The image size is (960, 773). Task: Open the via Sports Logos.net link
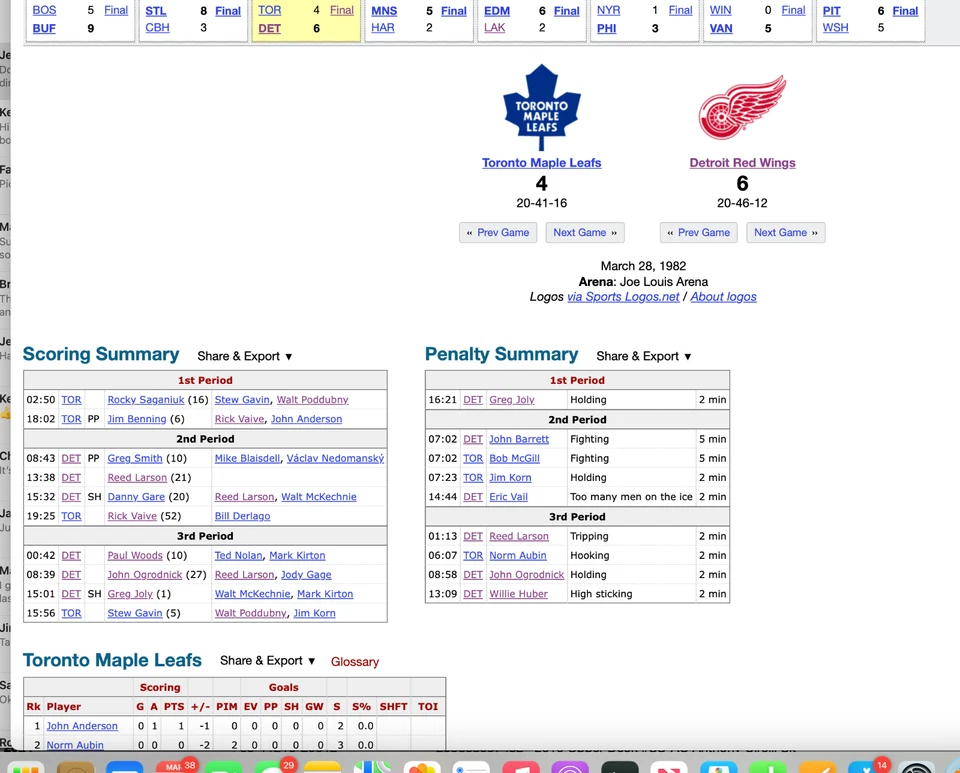pyautogui.click(x=623, y=297)
